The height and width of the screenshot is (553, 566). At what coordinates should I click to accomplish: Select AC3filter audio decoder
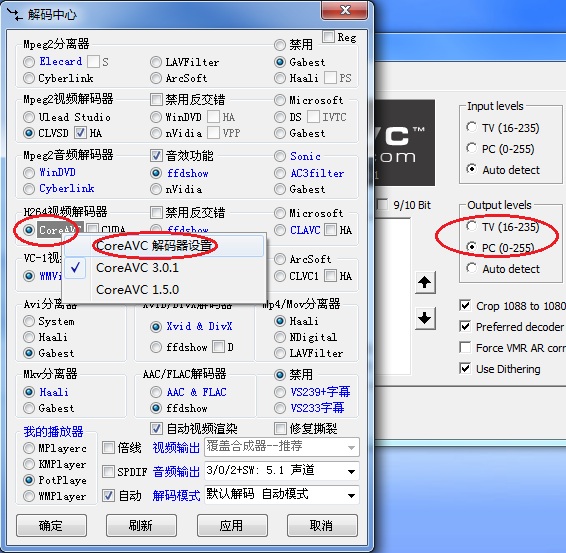[x=280, y=173]
